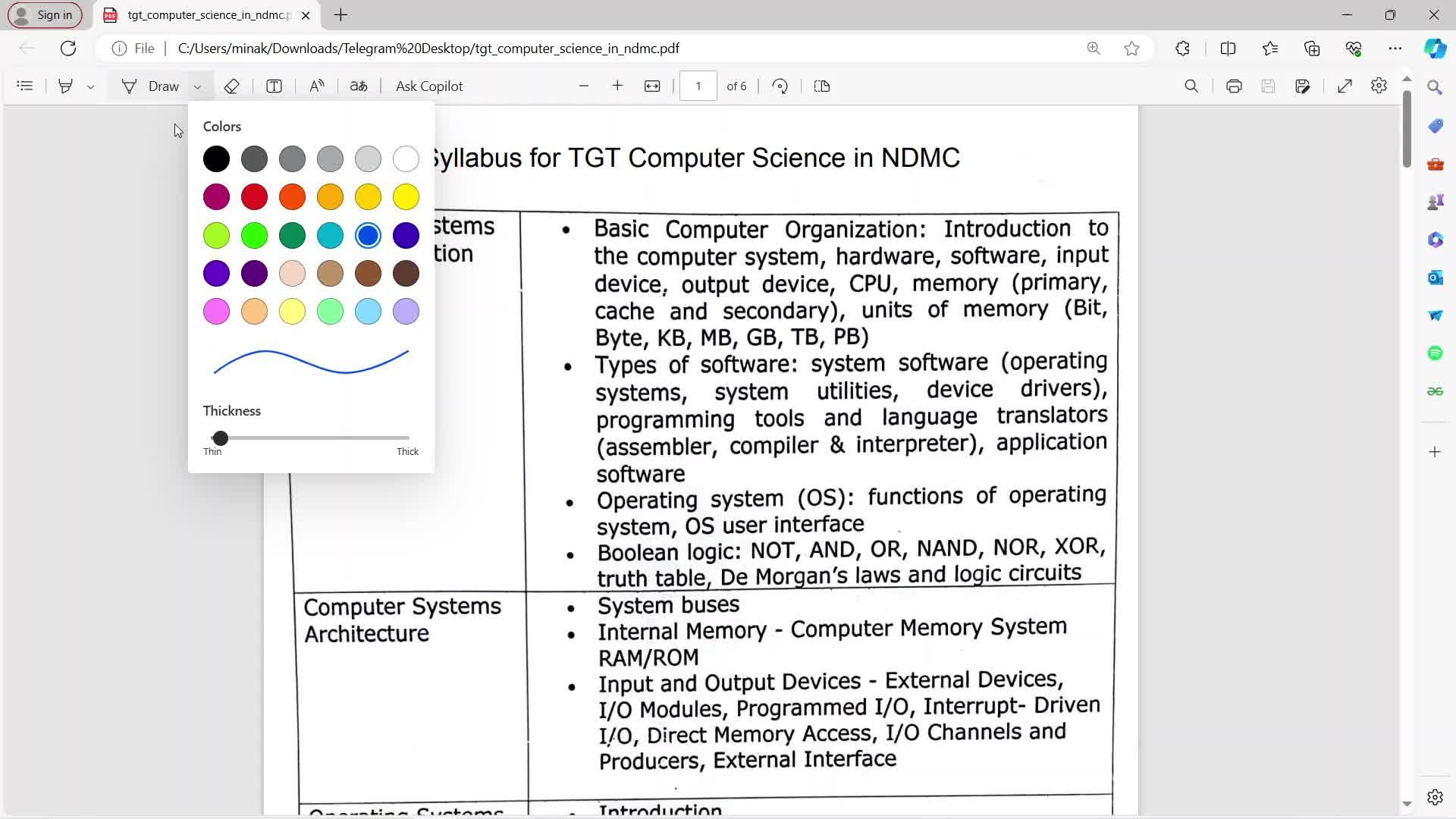Select the Erase tool
Screen dimensions: 1456x819
coord(232,86)
